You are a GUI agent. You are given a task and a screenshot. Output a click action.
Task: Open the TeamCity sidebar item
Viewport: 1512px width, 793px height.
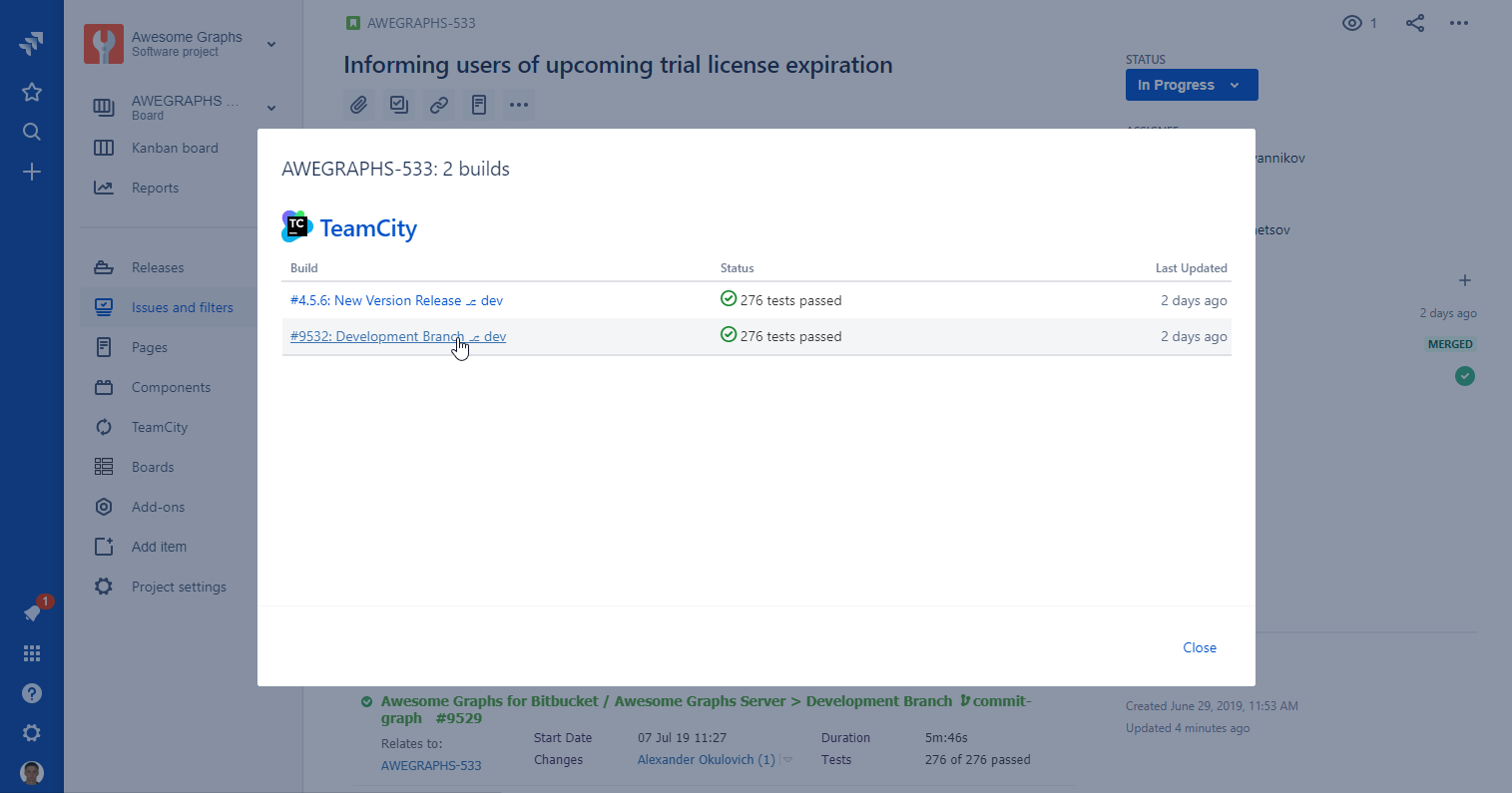coord(160,427)
